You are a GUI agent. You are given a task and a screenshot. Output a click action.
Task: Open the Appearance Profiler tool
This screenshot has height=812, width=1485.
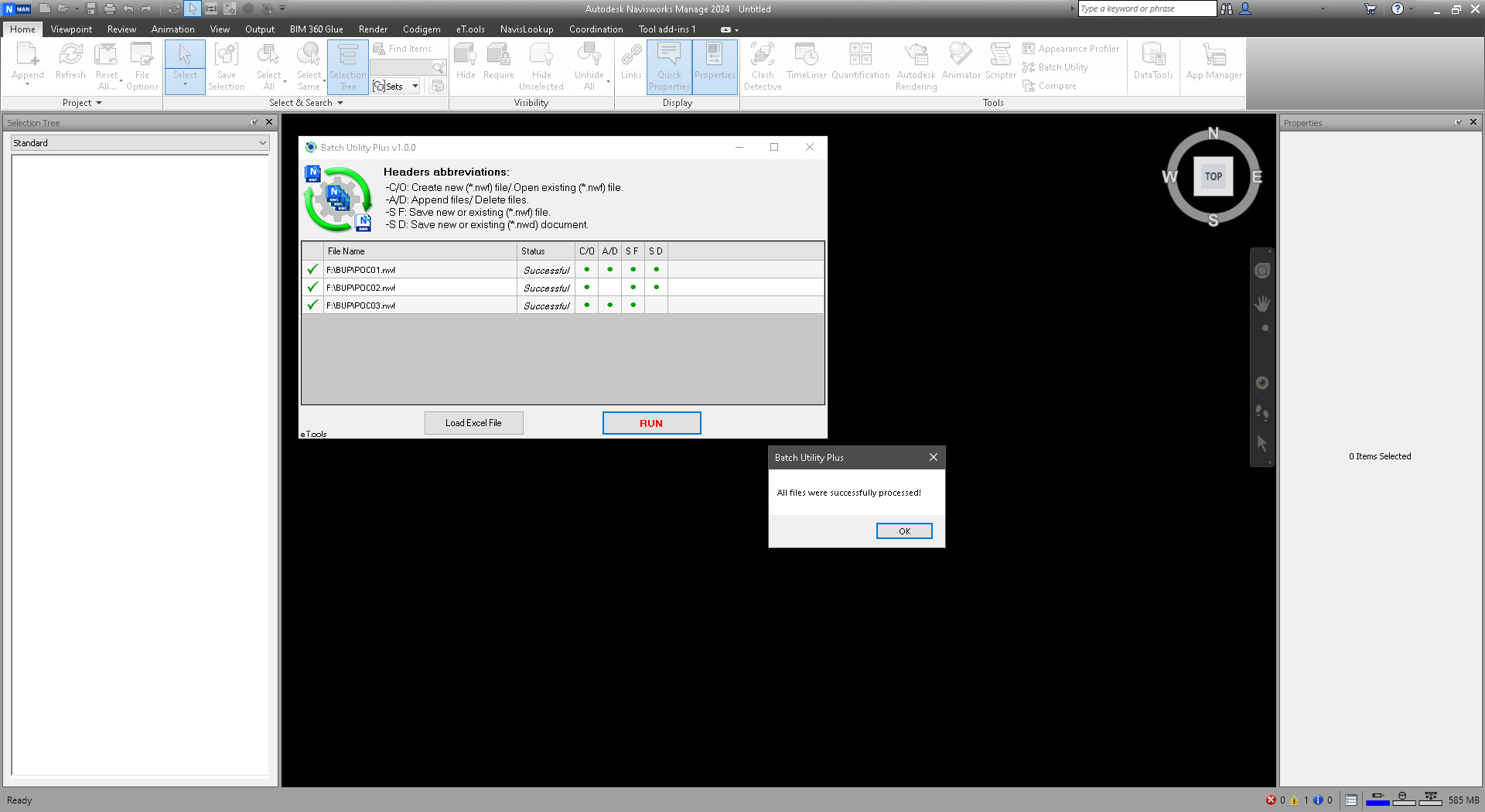click(x=1071, y=49)
